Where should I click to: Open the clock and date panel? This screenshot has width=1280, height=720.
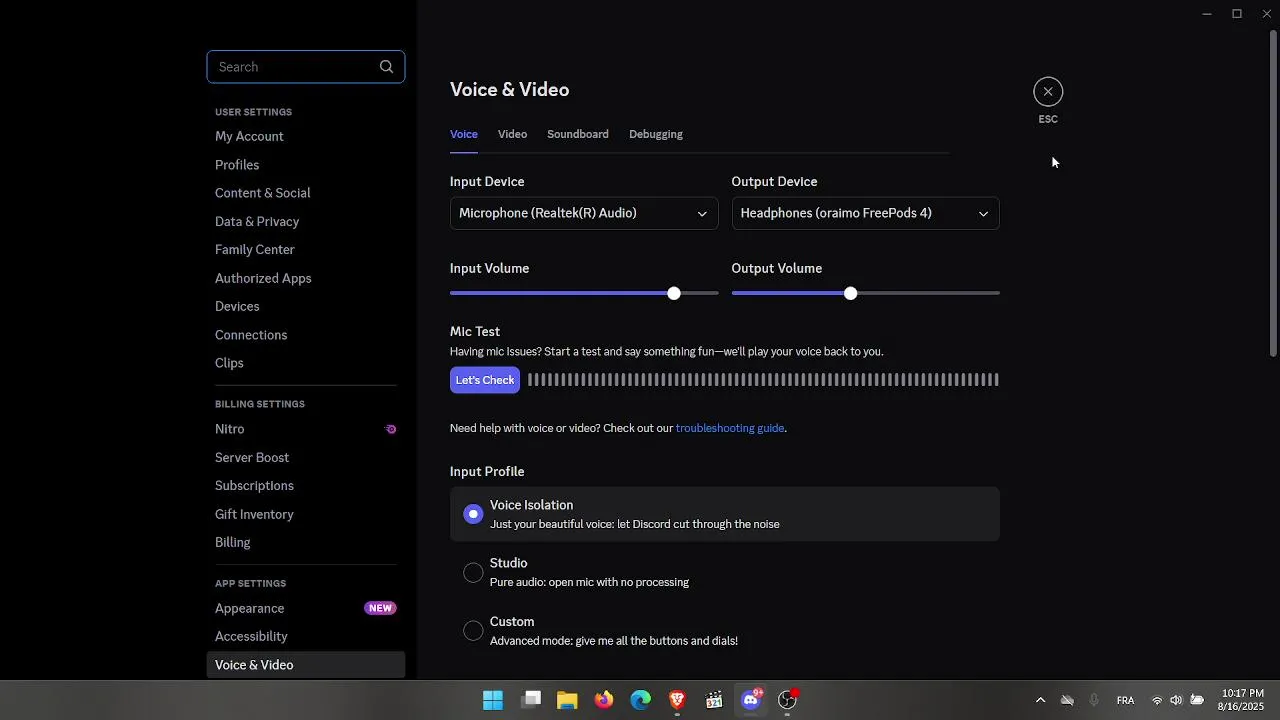click(x=1241, y=700)
